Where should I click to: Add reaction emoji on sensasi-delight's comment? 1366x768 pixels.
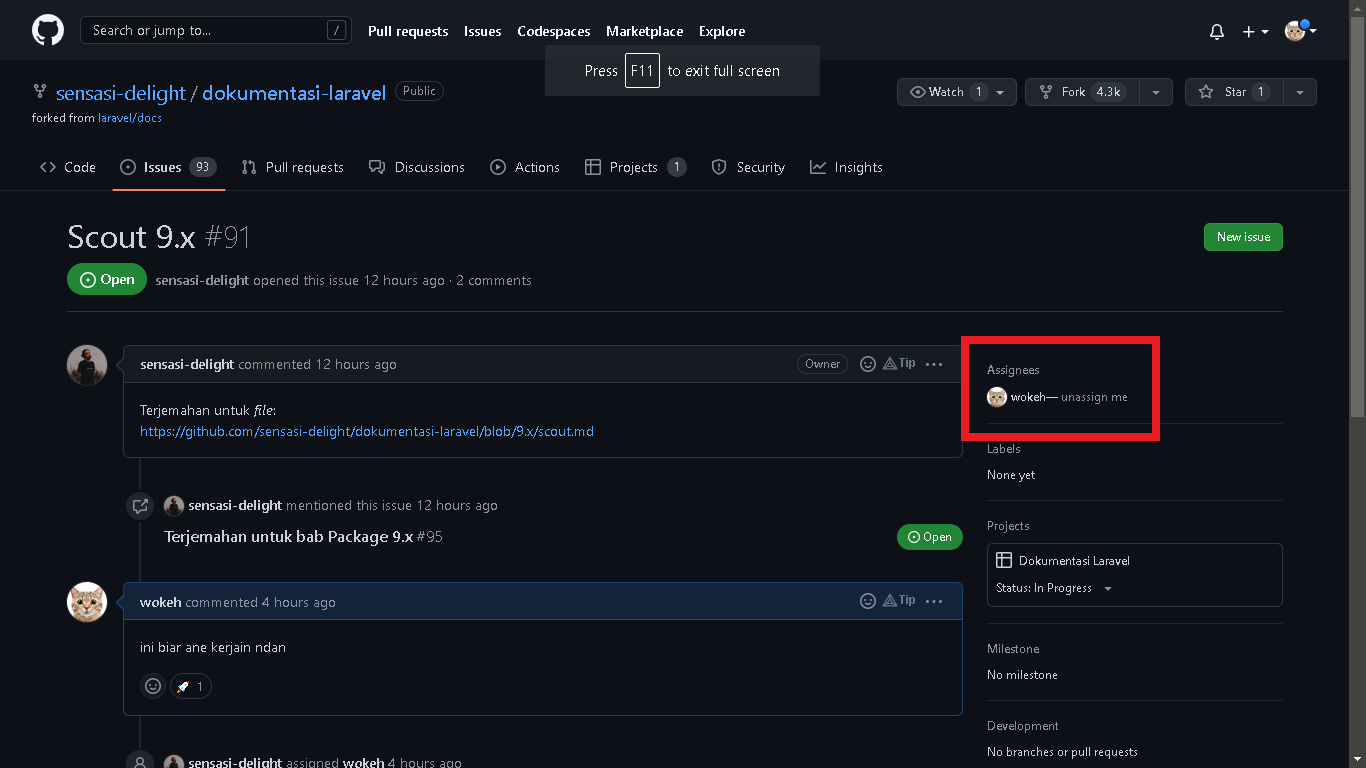pos(868,364)
